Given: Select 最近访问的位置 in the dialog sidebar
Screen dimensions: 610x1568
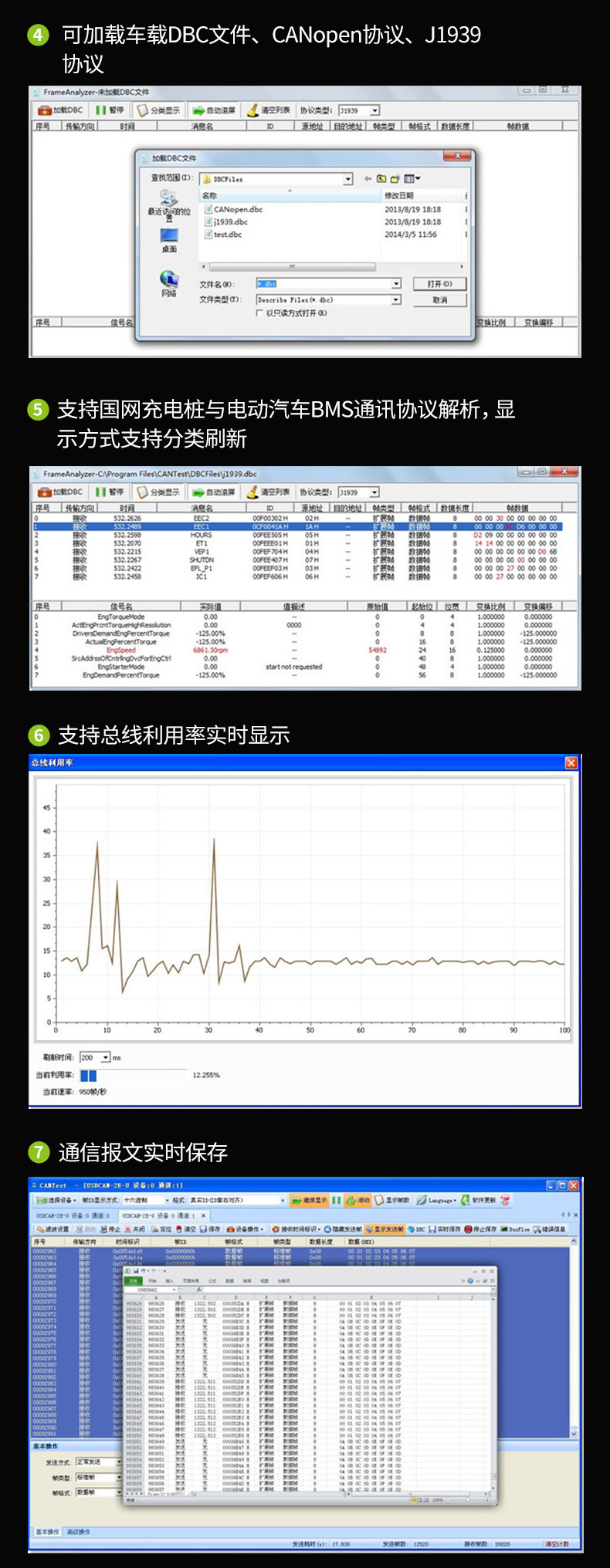Looking at the screenshot, I should [x=169, y=204].
